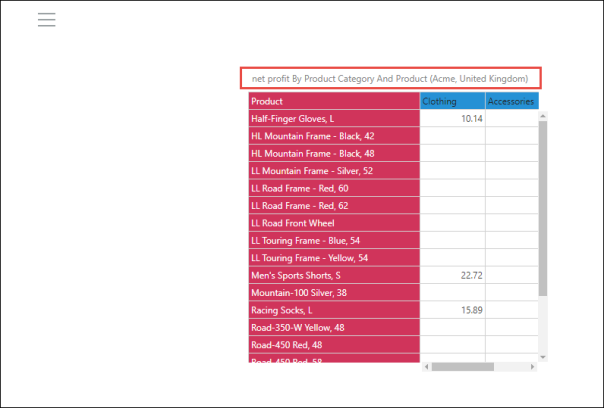Select the Half-Finger Gloves, L row

click(333, 118)
